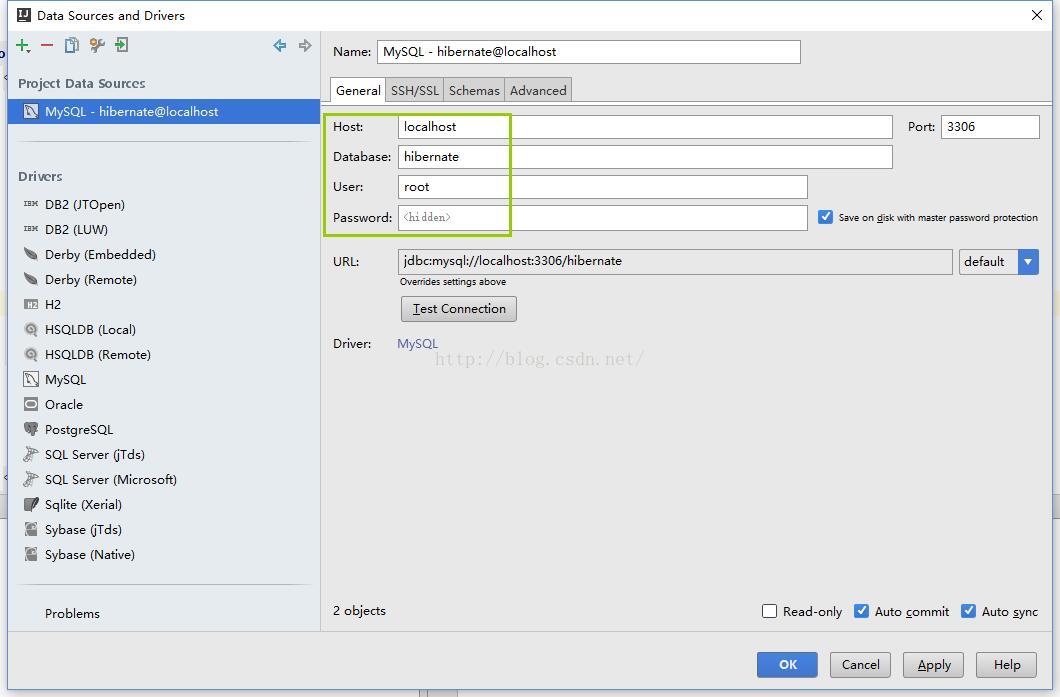Open driver settings via the wrench icon
The image size is (1060, 697).
pos(97,45)
